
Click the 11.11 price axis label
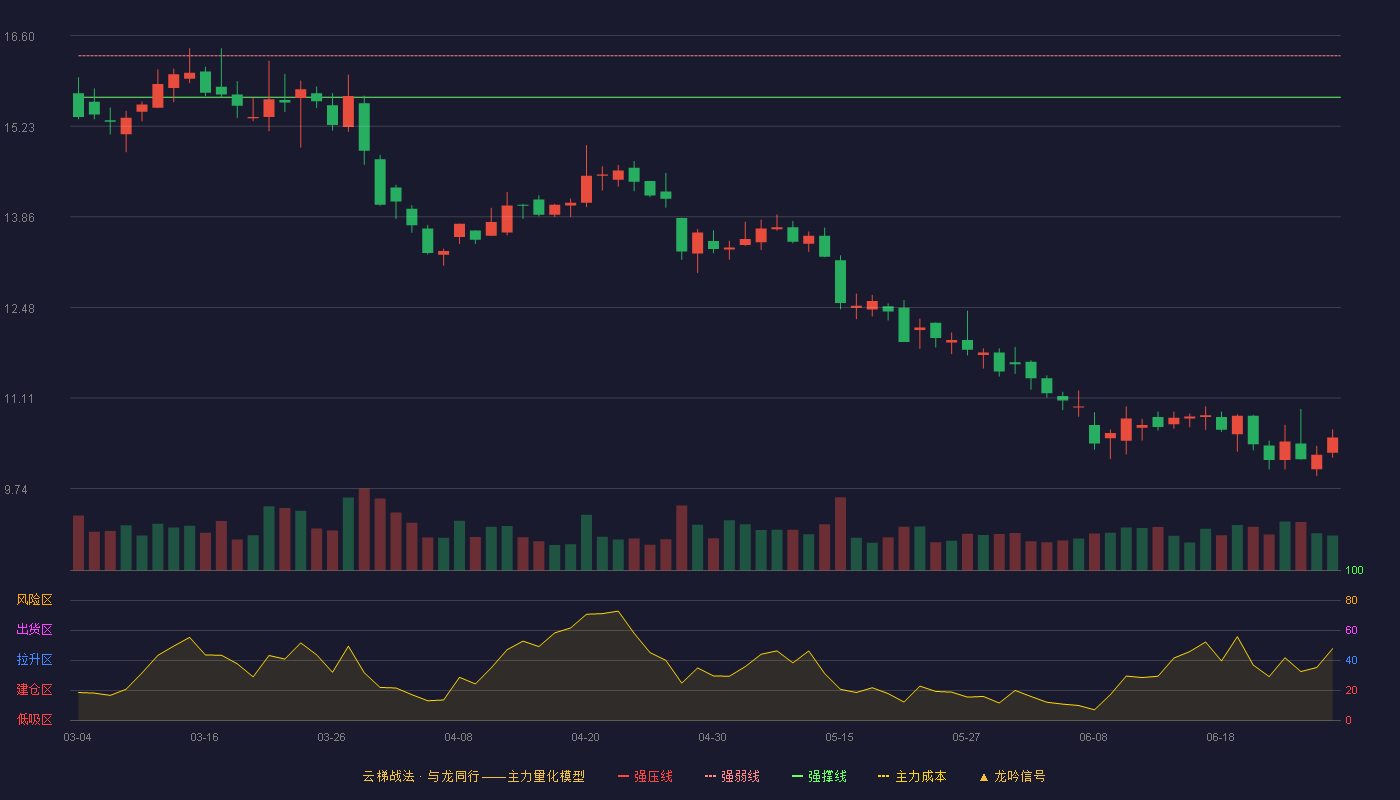[x=19, y=399]
